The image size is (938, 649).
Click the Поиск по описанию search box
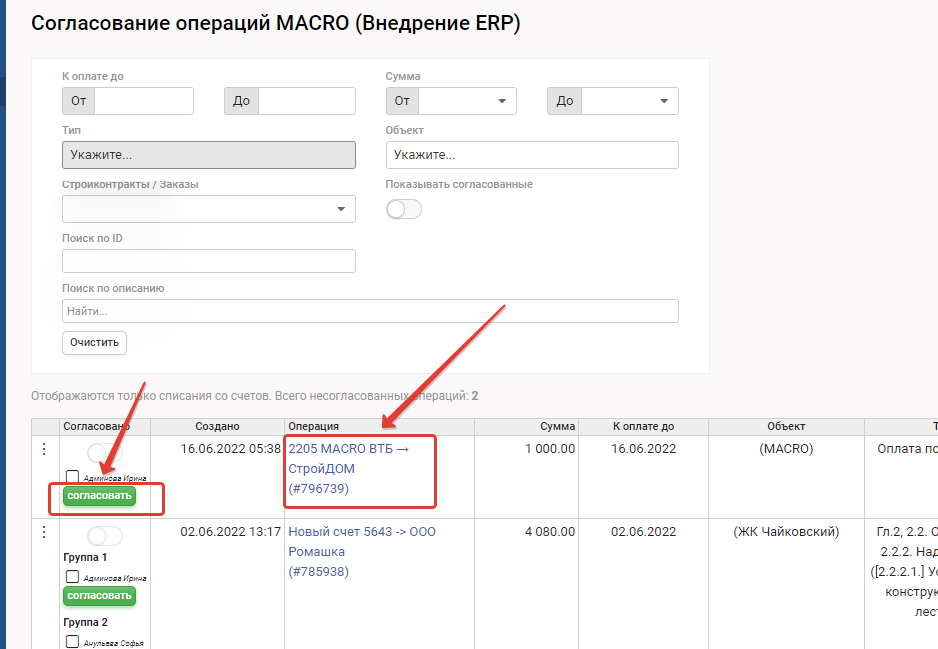pyautogui.click(x=370, y=311)
